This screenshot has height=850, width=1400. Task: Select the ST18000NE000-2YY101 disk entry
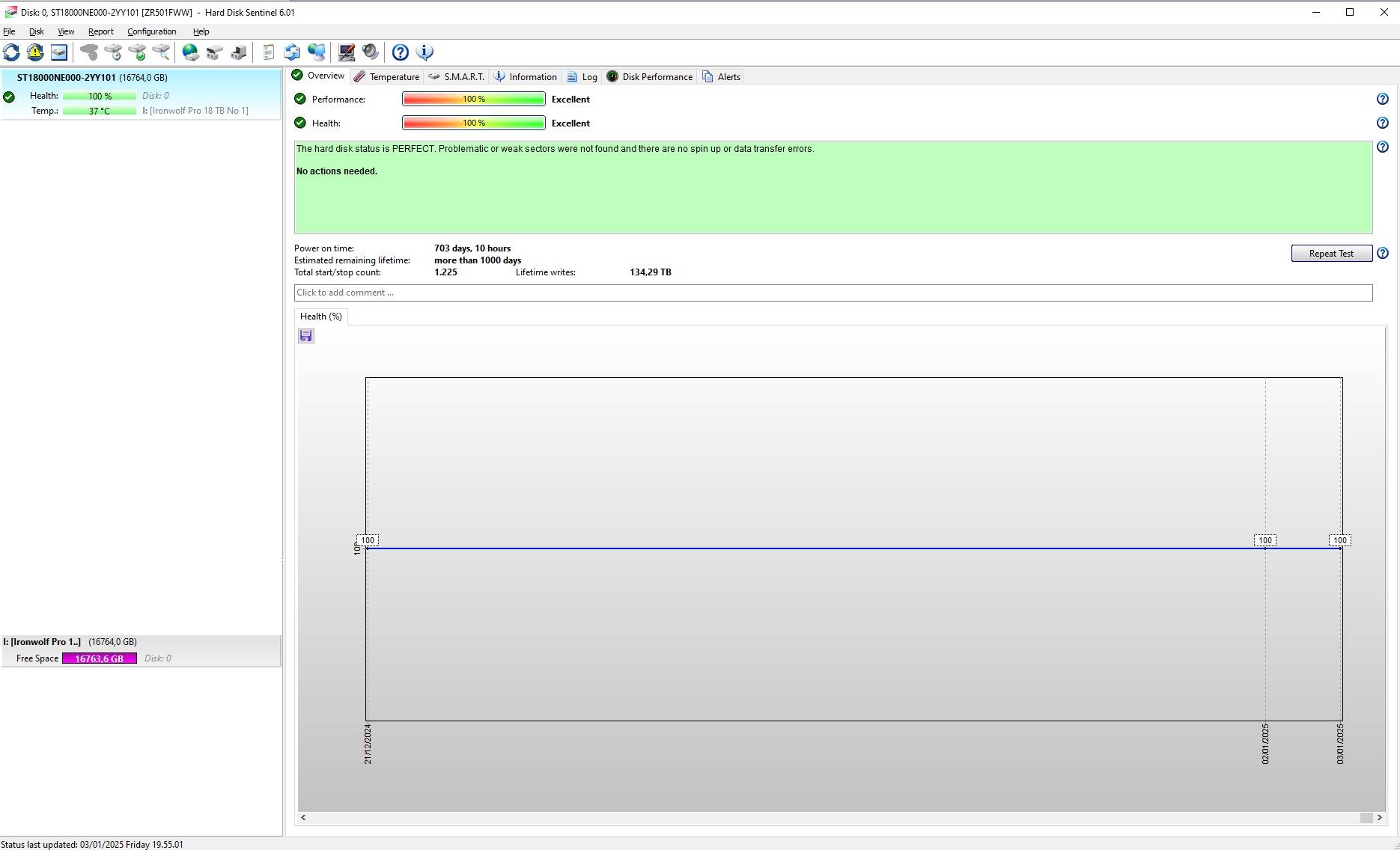coord(141,94)
